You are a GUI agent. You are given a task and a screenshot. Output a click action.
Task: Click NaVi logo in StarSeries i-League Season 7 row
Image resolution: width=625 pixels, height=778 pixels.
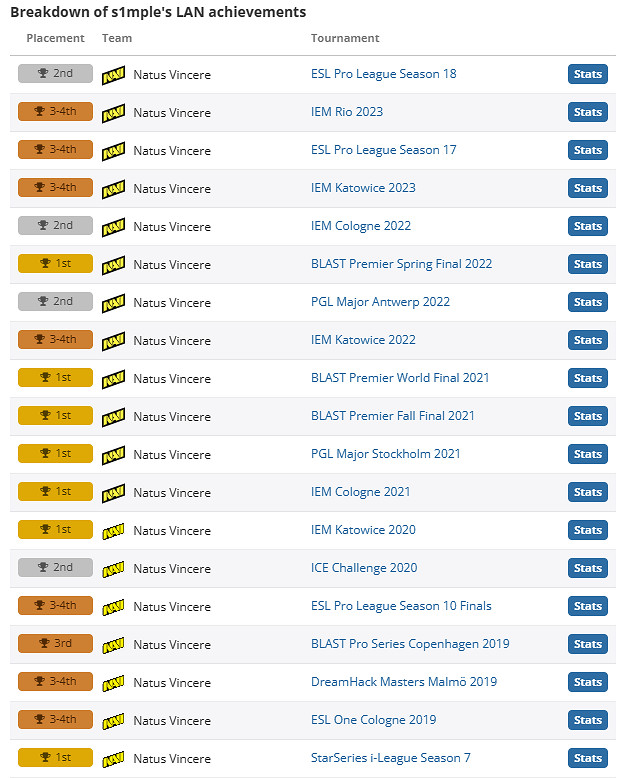113,758
